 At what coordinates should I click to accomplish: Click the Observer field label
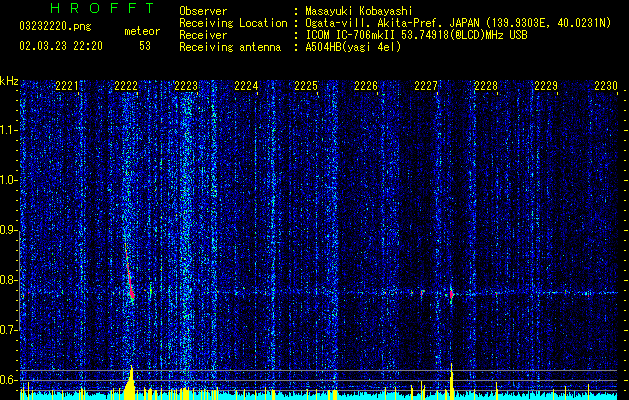pyautogui.click(x=203, y=11)
